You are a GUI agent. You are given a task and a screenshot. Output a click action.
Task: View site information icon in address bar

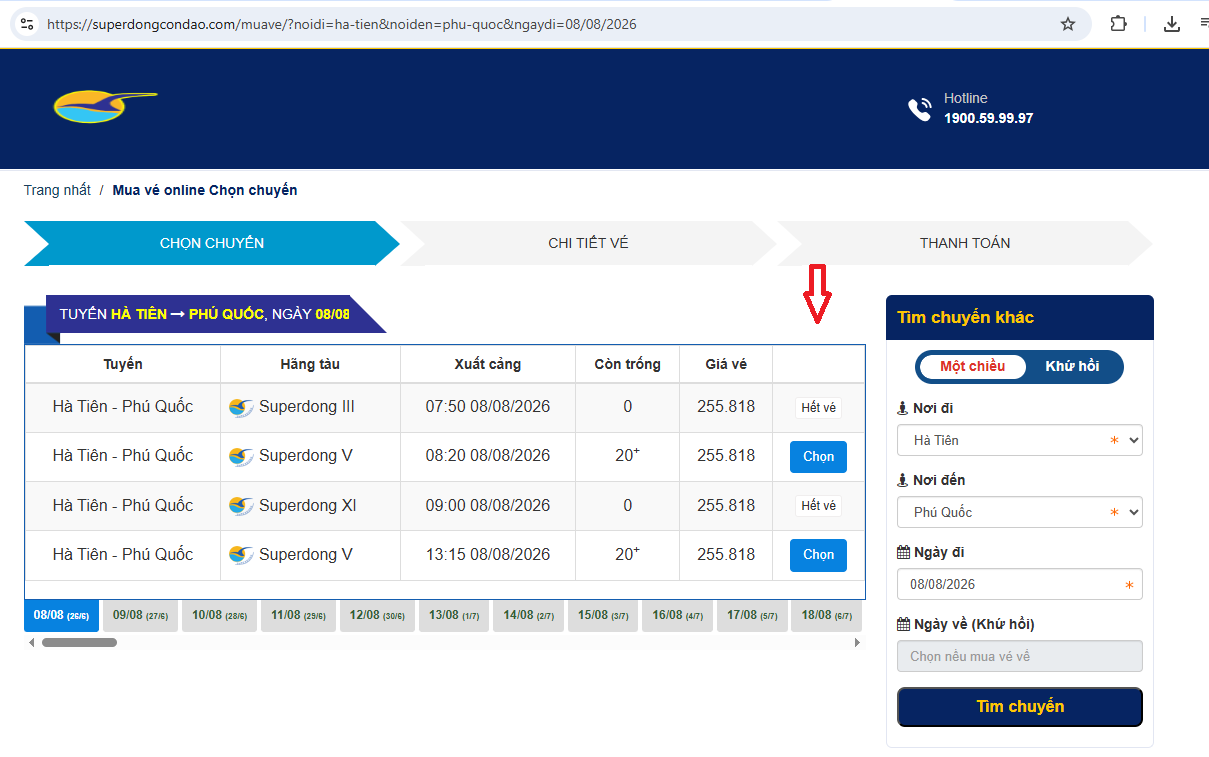(27, 24)
